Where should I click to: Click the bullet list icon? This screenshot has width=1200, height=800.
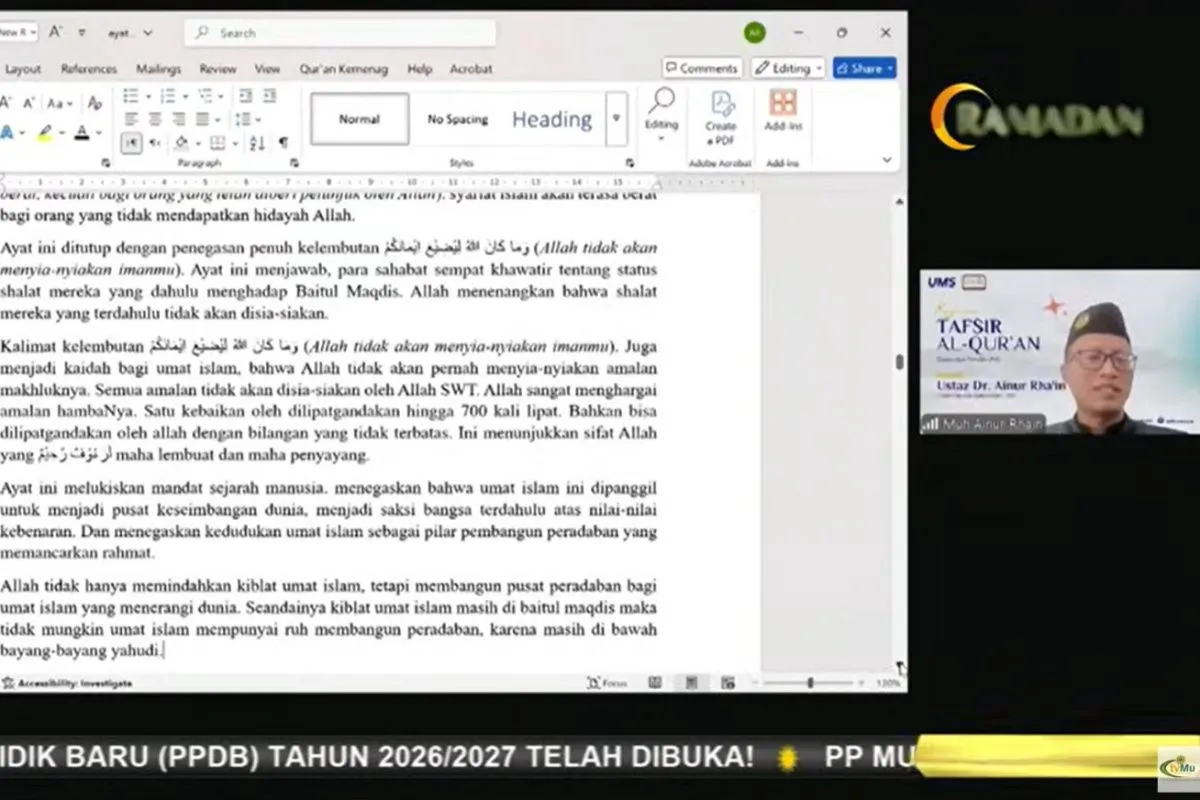[131, 96]
